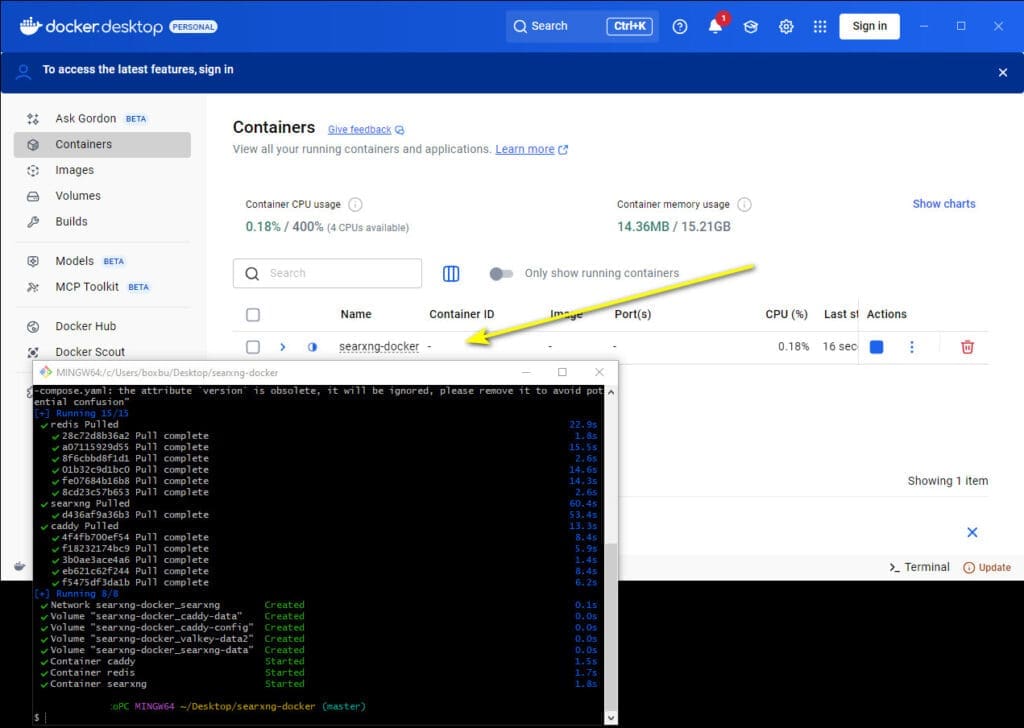Open Docker Scout in the sidebar

pyautogui.click(x=102, y=351)
